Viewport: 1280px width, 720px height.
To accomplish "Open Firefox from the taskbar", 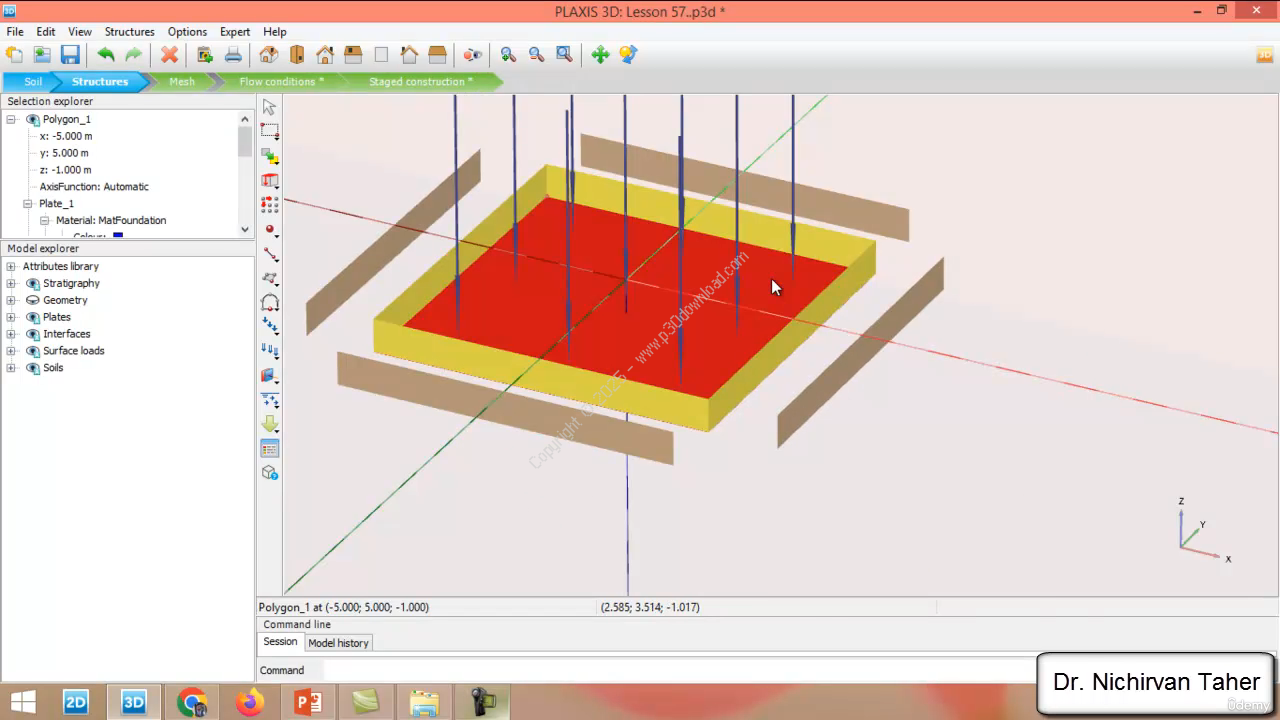I will click(250, 702).
